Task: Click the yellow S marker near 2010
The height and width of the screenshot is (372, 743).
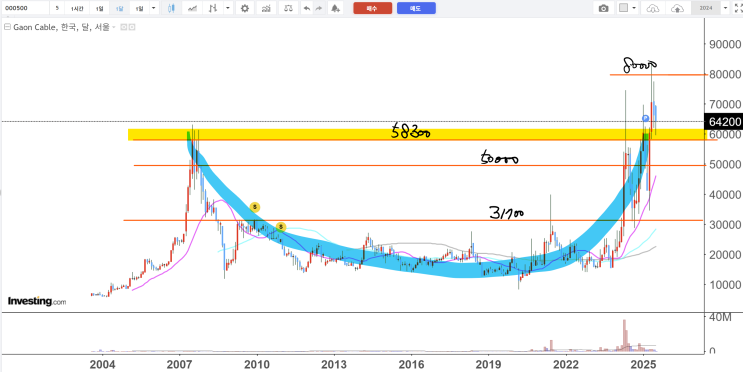Action: (255, 207)
